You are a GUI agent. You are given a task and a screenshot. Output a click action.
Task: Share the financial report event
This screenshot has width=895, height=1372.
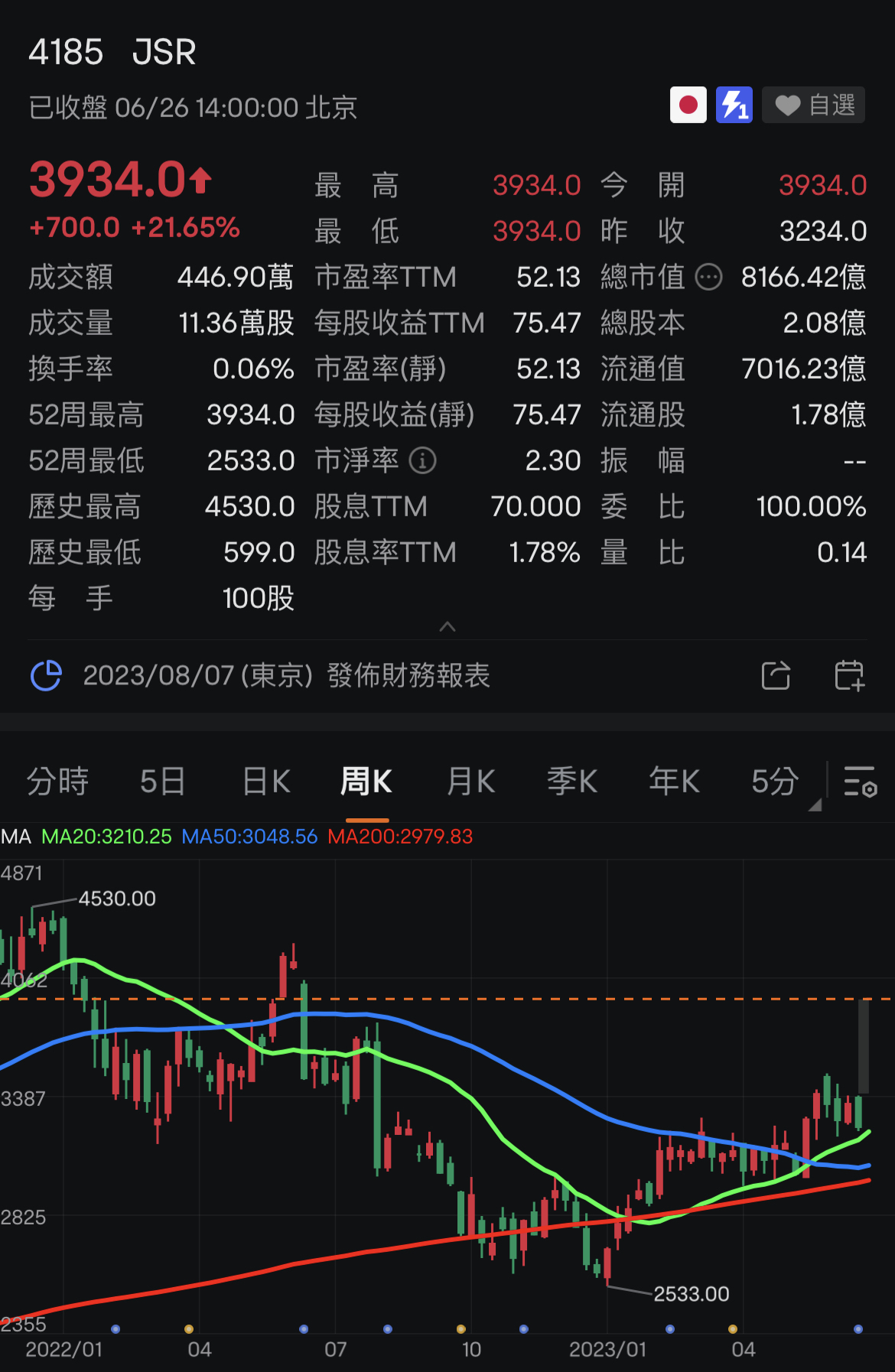776,676
